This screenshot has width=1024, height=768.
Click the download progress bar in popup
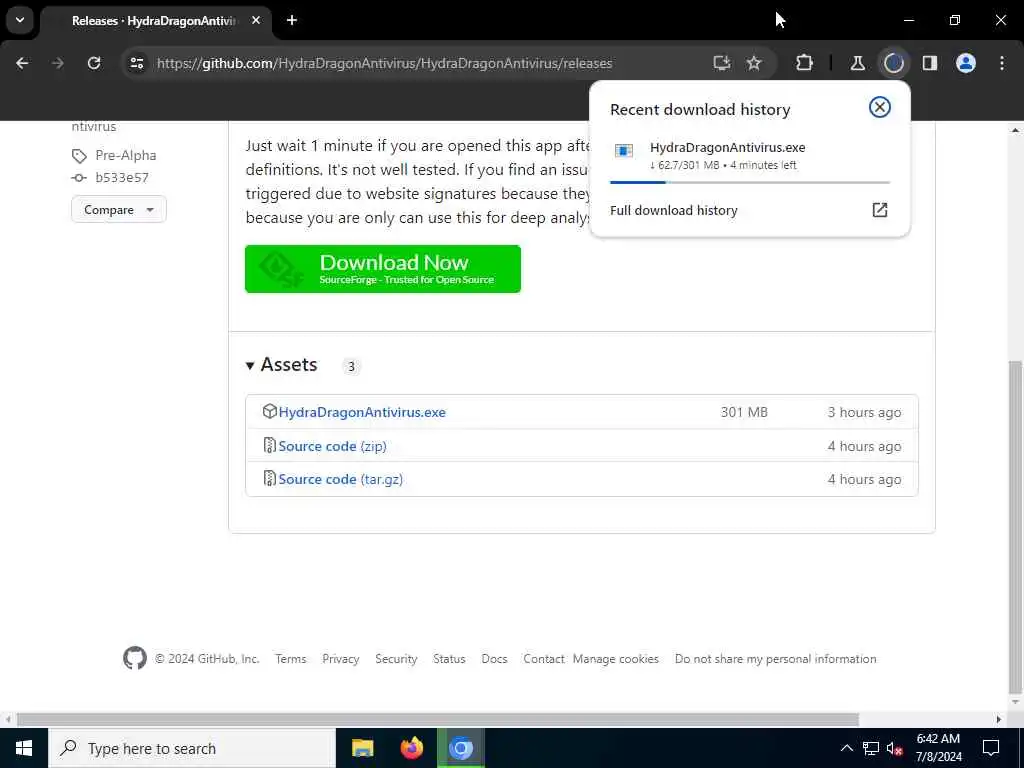750,182
